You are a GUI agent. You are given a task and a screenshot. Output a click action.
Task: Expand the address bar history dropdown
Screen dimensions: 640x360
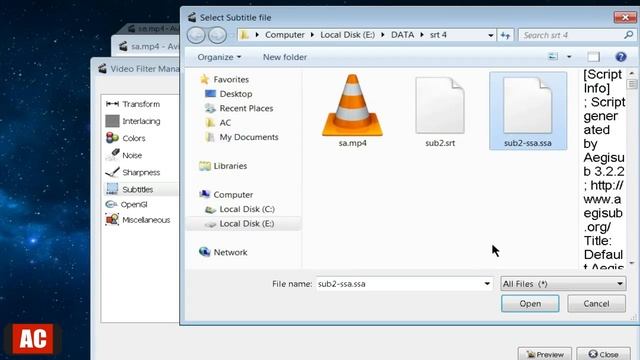[x=491, y=36]
